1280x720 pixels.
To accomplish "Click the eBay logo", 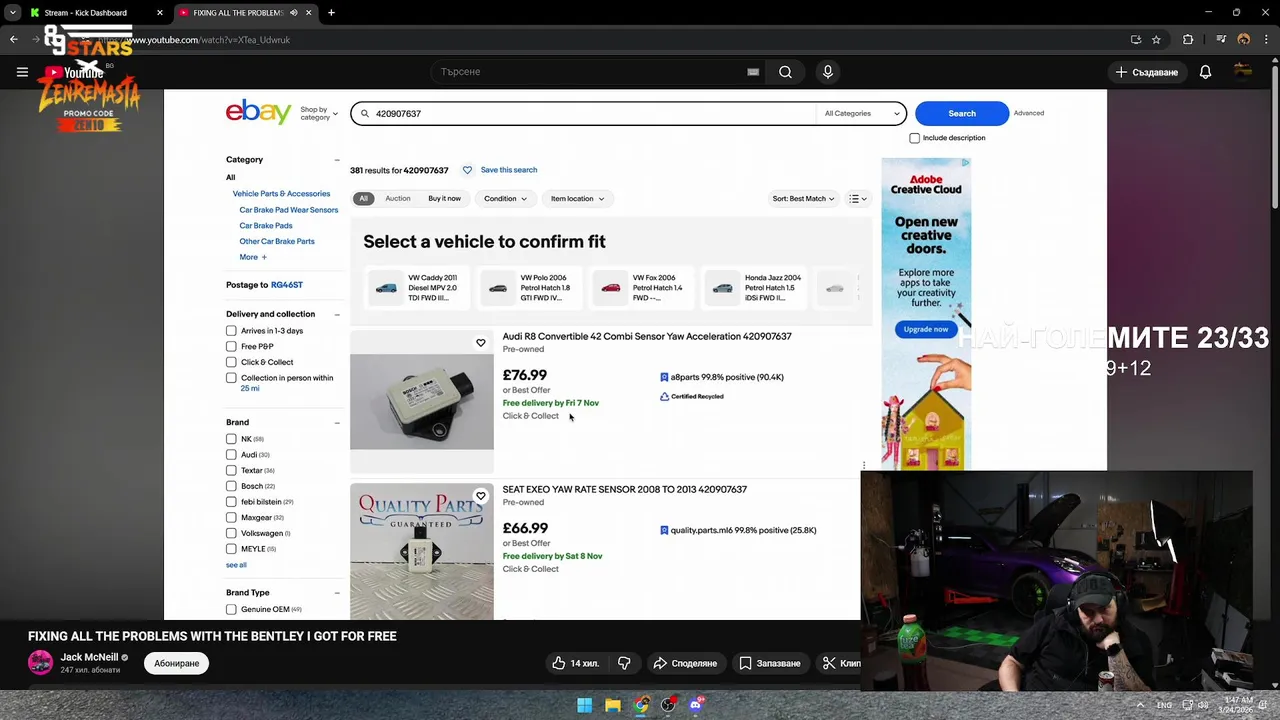I will pos(258,111).
